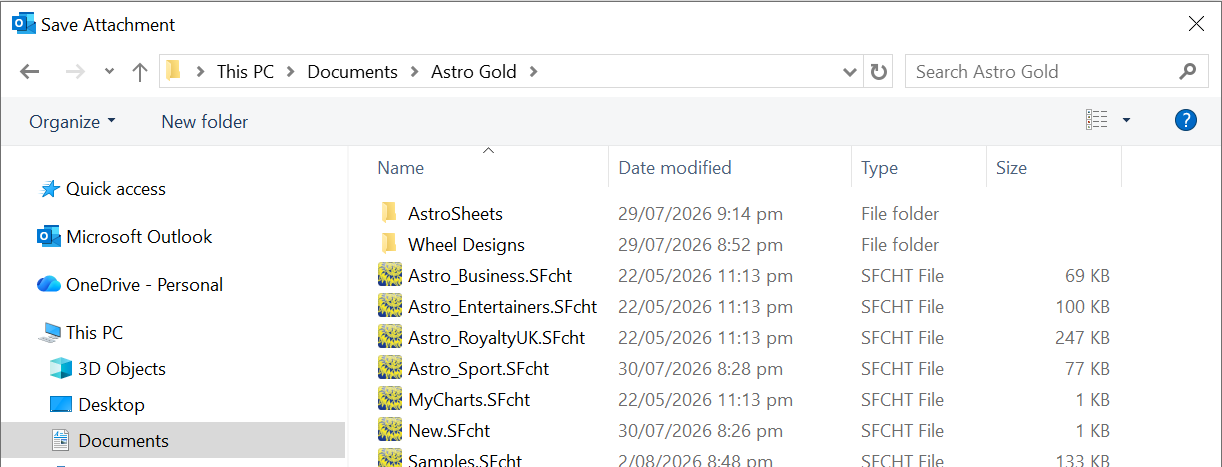
Task: Sort by Type column header
Action: [879, 168]
